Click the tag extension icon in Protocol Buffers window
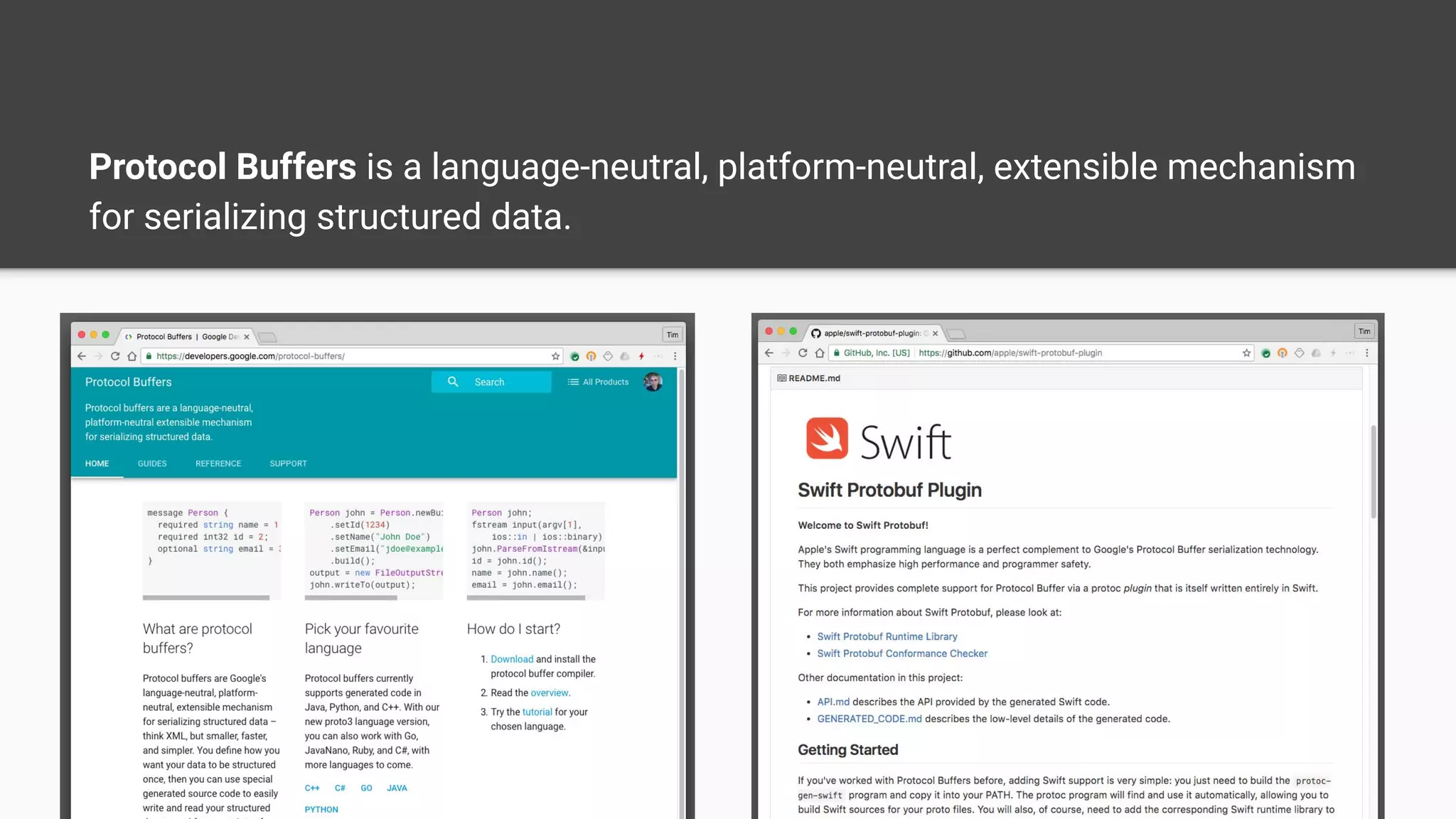 point(608,356)
